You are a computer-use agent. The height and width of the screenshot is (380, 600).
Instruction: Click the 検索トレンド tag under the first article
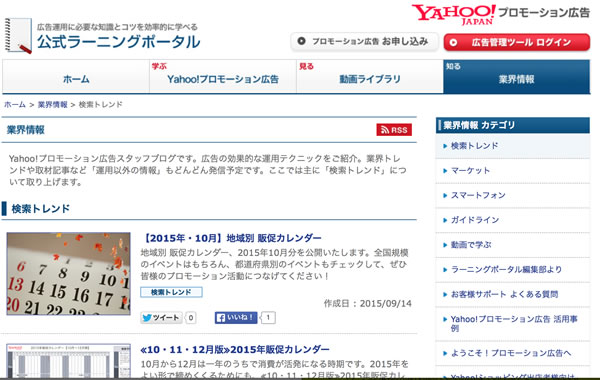coord(171,292)
